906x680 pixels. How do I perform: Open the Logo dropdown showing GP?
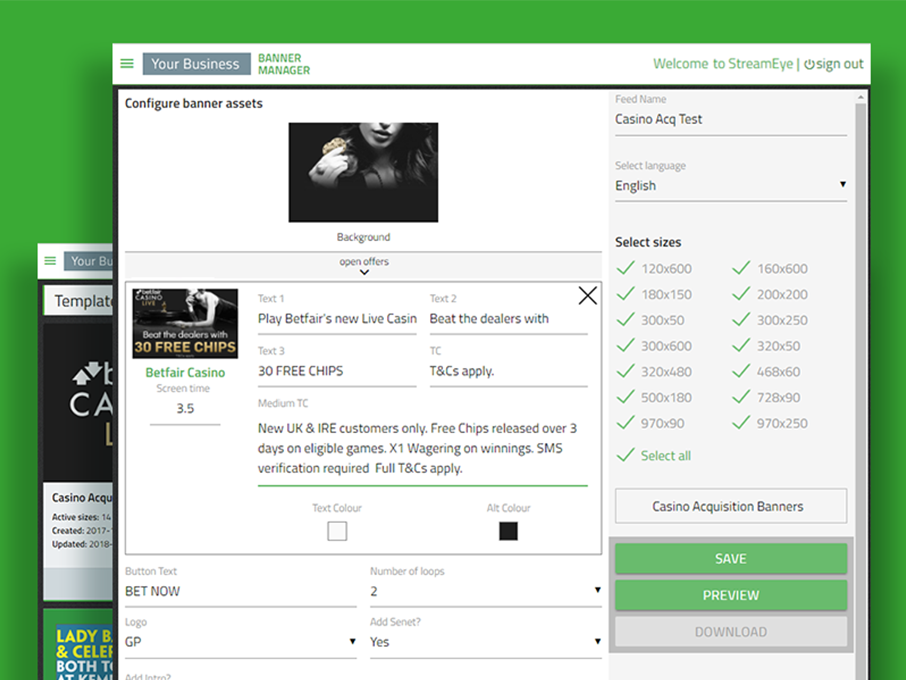coord(240,642)
